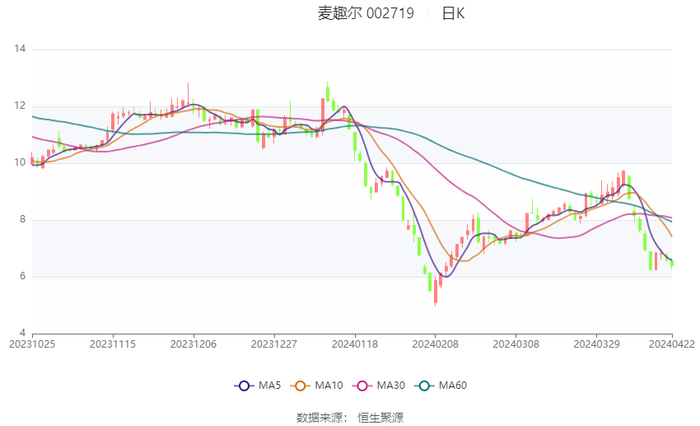This screenshot has width=700, height=426.
Task: Toggle the MA60 series via its text label
Action: point(454,385)
